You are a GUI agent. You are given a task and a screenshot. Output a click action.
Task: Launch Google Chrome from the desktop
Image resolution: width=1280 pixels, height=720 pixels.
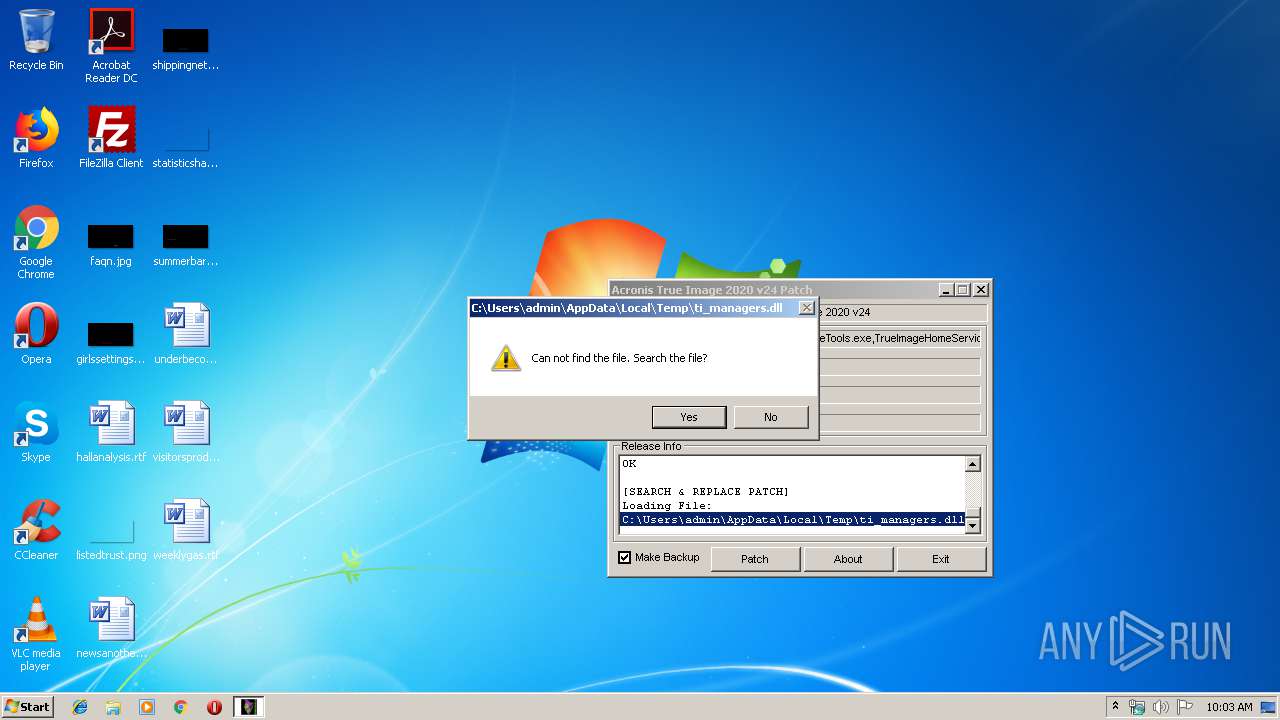coord(36,242)
